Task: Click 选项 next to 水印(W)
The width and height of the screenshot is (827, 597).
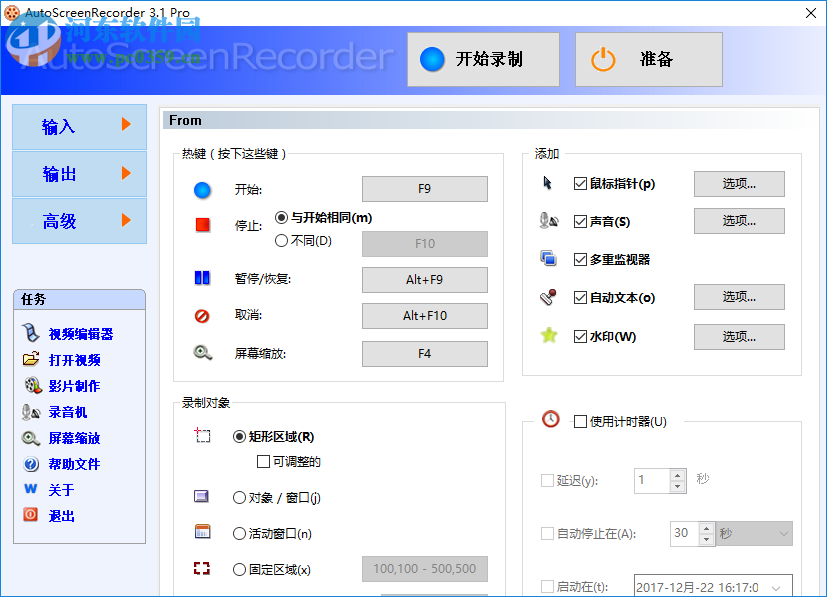Action: point(738,336)
